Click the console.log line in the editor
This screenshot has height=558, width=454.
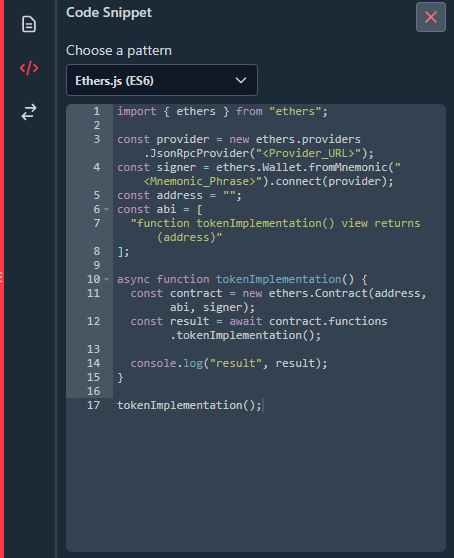point(229,363)
